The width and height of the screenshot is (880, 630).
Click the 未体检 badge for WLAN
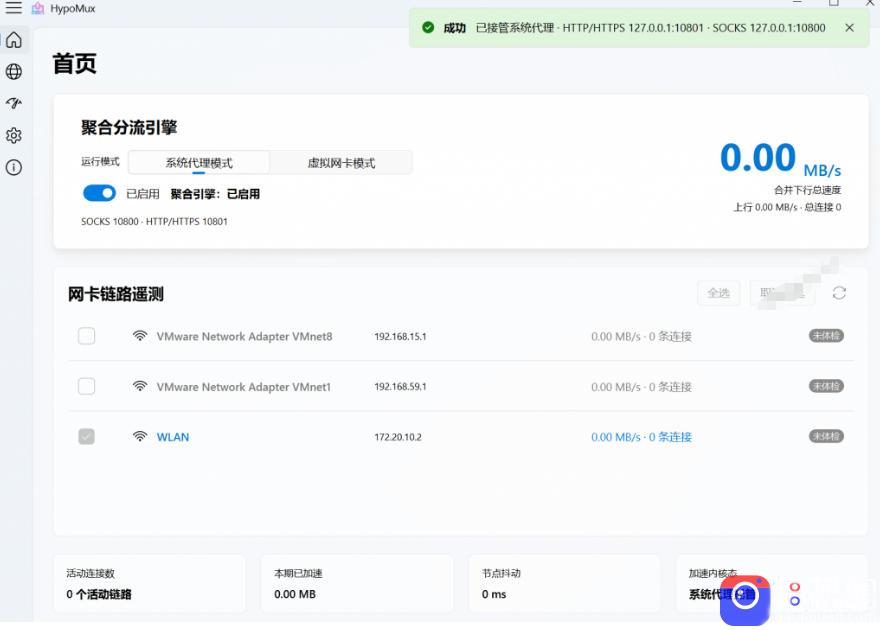click(x=826, y=436)
